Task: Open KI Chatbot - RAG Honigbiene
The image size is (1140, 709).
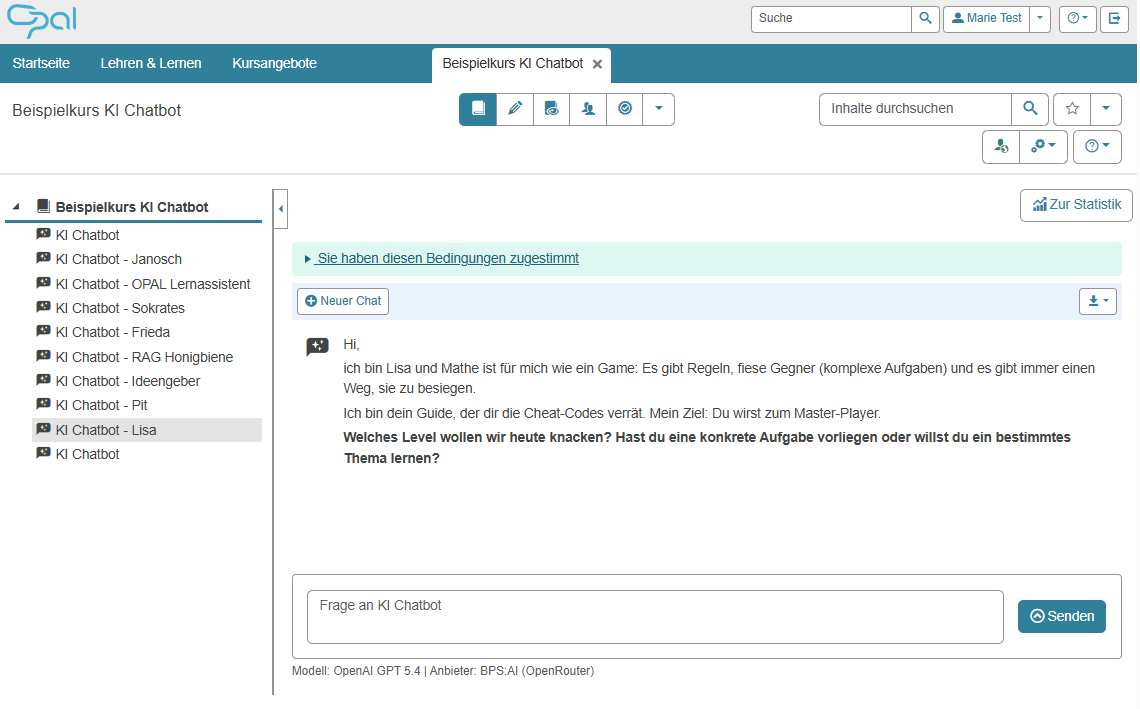Action: tap(144, 357)
